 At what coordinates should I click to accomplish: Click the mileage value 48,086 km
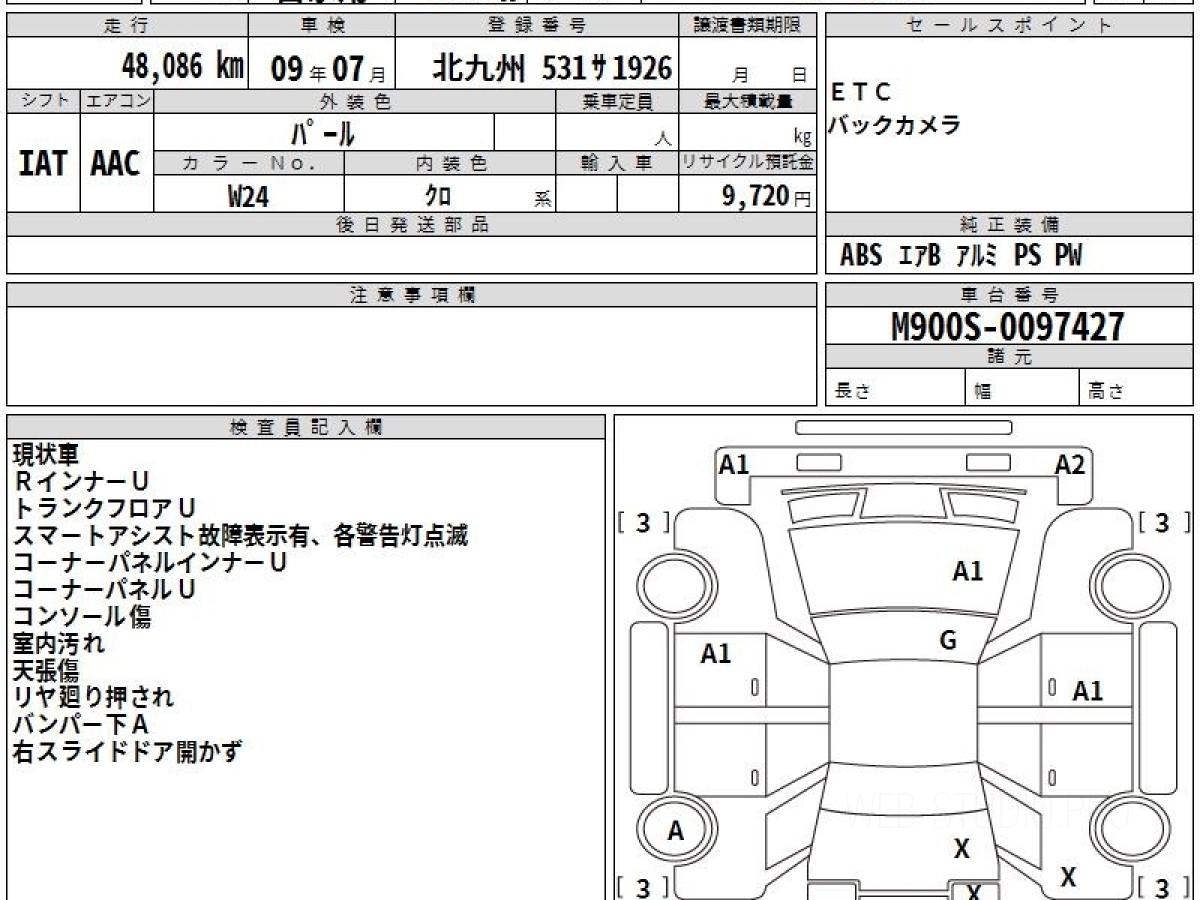[182, 68]
